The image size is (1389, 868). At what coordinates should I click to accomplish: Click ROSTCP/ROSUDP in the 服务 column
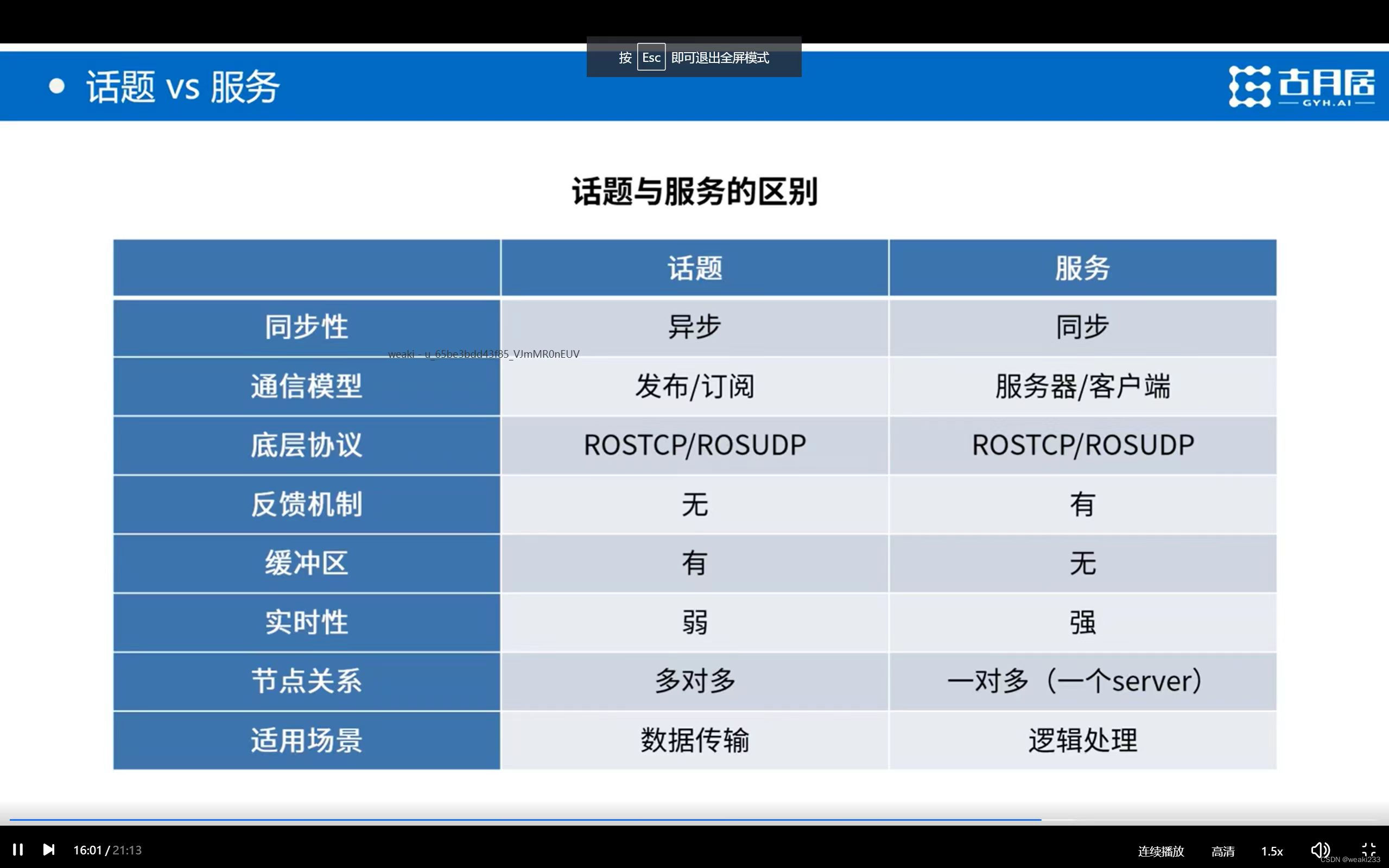(x=1082, y=446)
